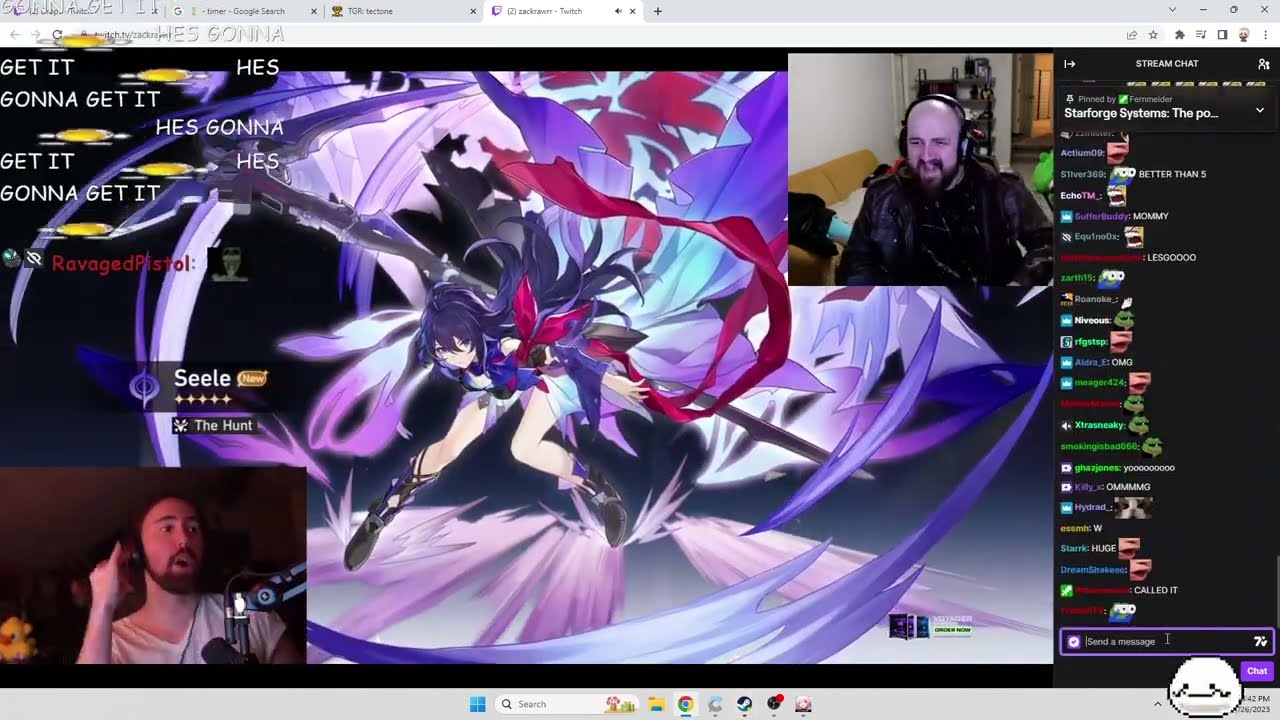Click the bottom-left streamer webcam thumbnail
The height and width of the screenshot is (720, 1280).
click(153, 565)
